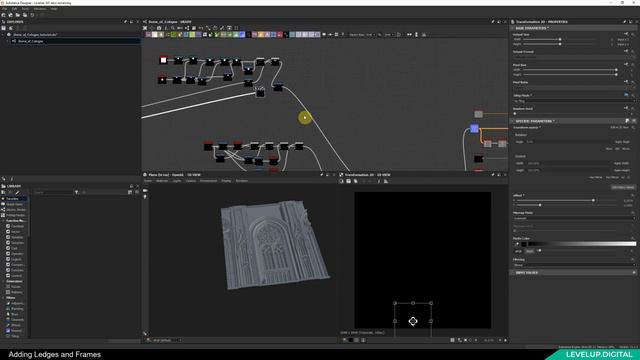The image size is (640, 360).
Task: Open the Edit menu
Action: pyautogui.click(x=15, y=9)
